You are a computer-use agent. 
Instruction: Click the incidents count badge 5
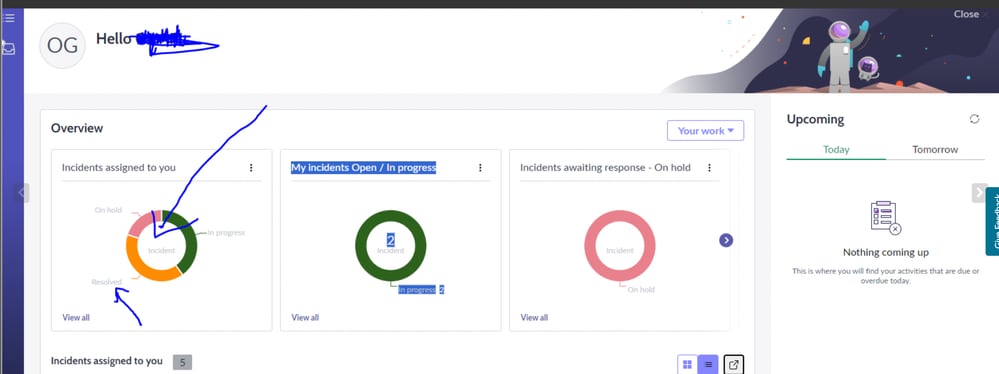coord(182,363)
